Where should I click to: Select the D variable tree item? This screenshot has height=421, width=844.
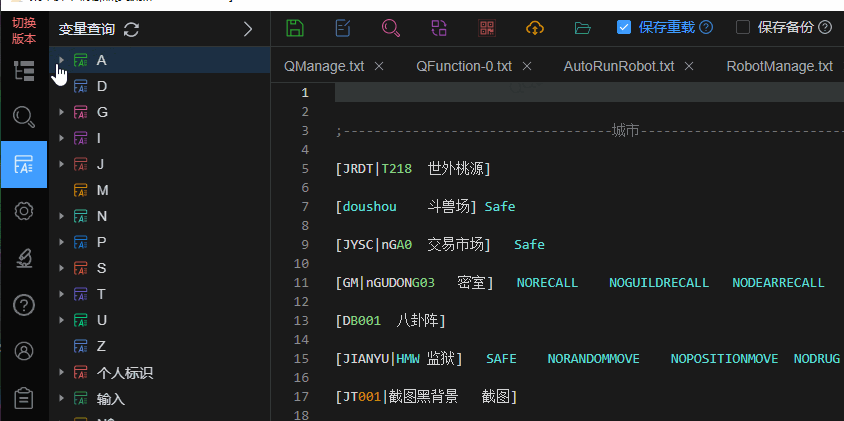[x=159, y=86]
